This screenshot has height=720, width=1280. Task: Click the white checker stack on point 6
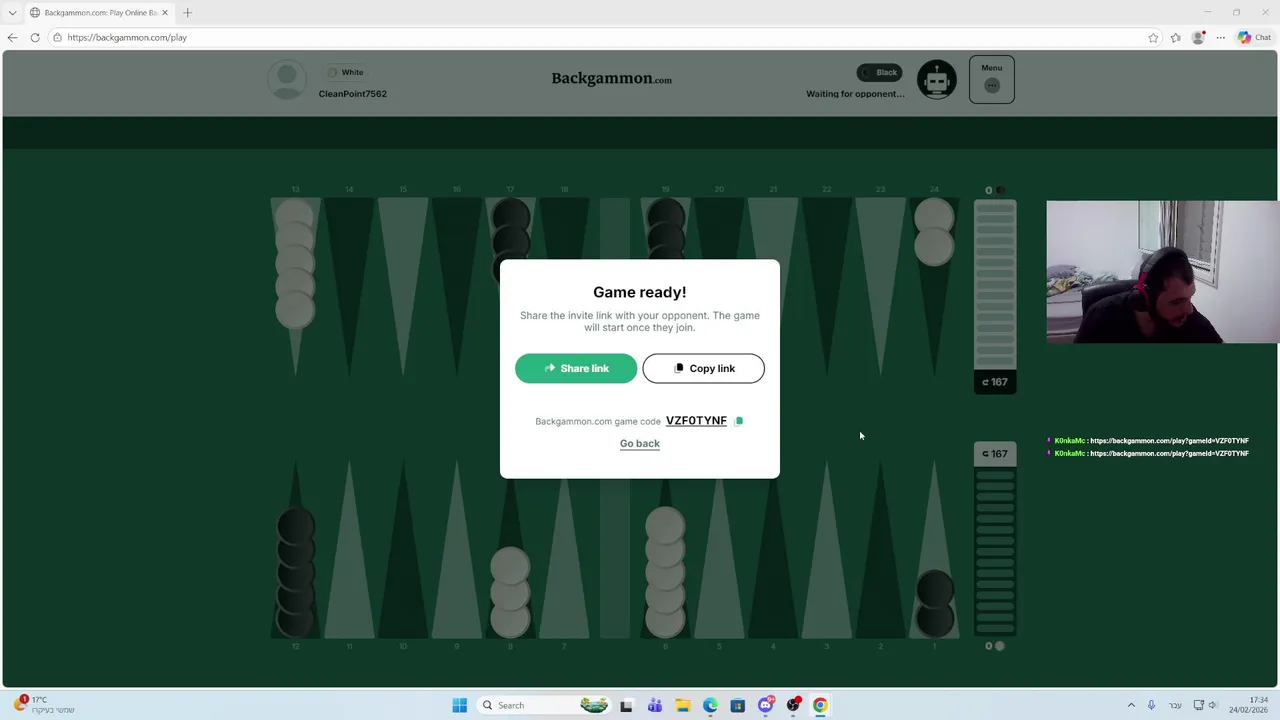pyautogui.click(x=665, y=572)
